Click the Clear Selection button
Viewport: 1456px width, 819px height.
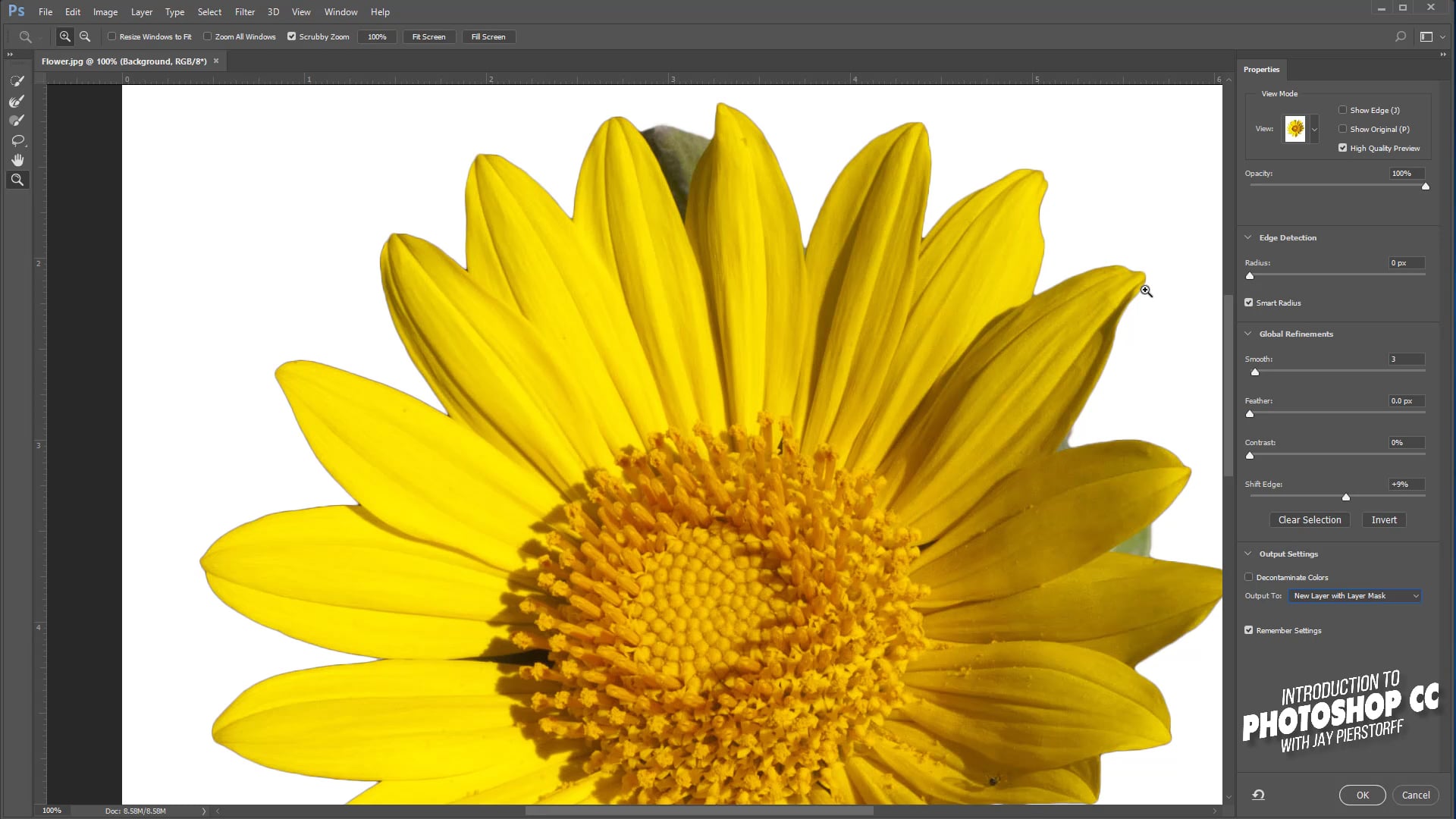(1310, 520)
